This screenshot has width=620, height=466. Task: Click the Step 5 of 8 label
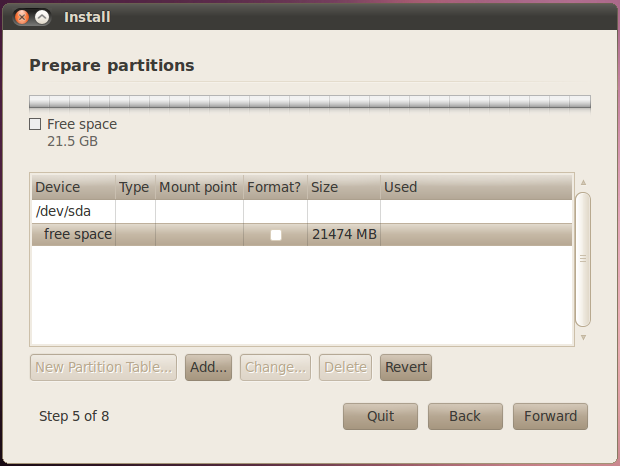click(x=74, y=416)
